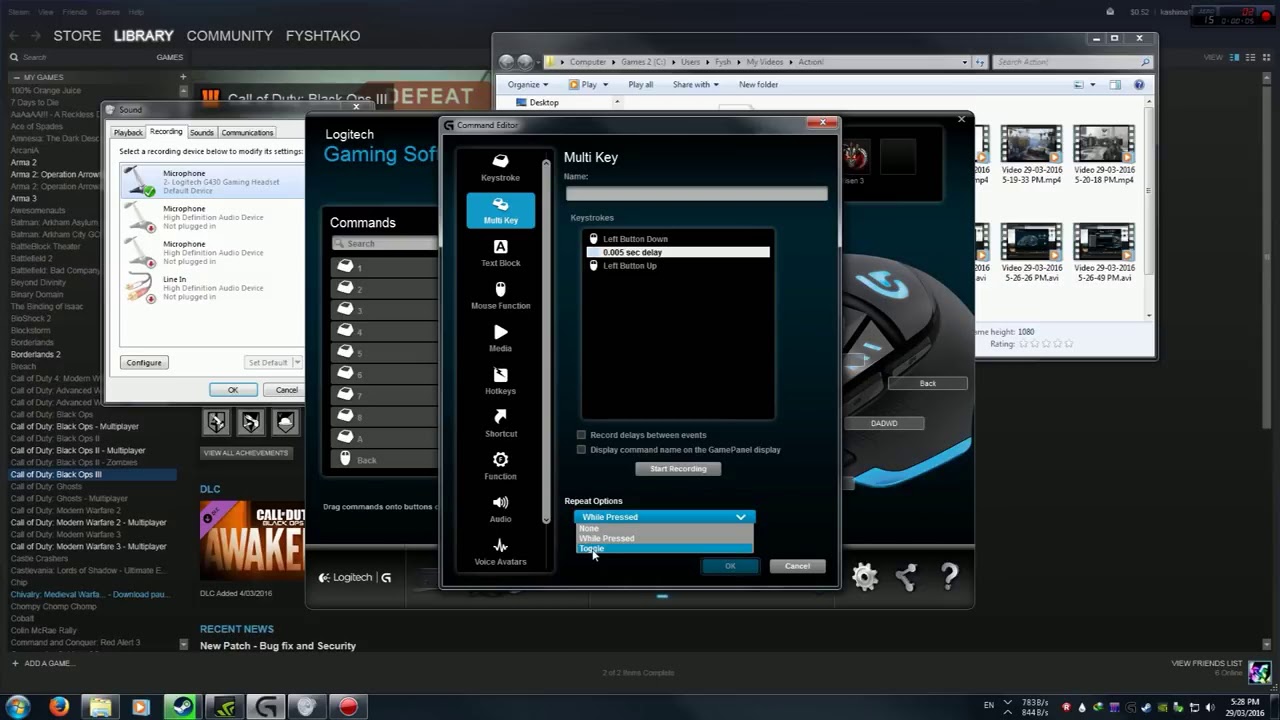The width and height of the screenshot is (1280, 720).
Task: Expand the Play dropdown arrow in Explorer
Action: click(x=606, y=85)
